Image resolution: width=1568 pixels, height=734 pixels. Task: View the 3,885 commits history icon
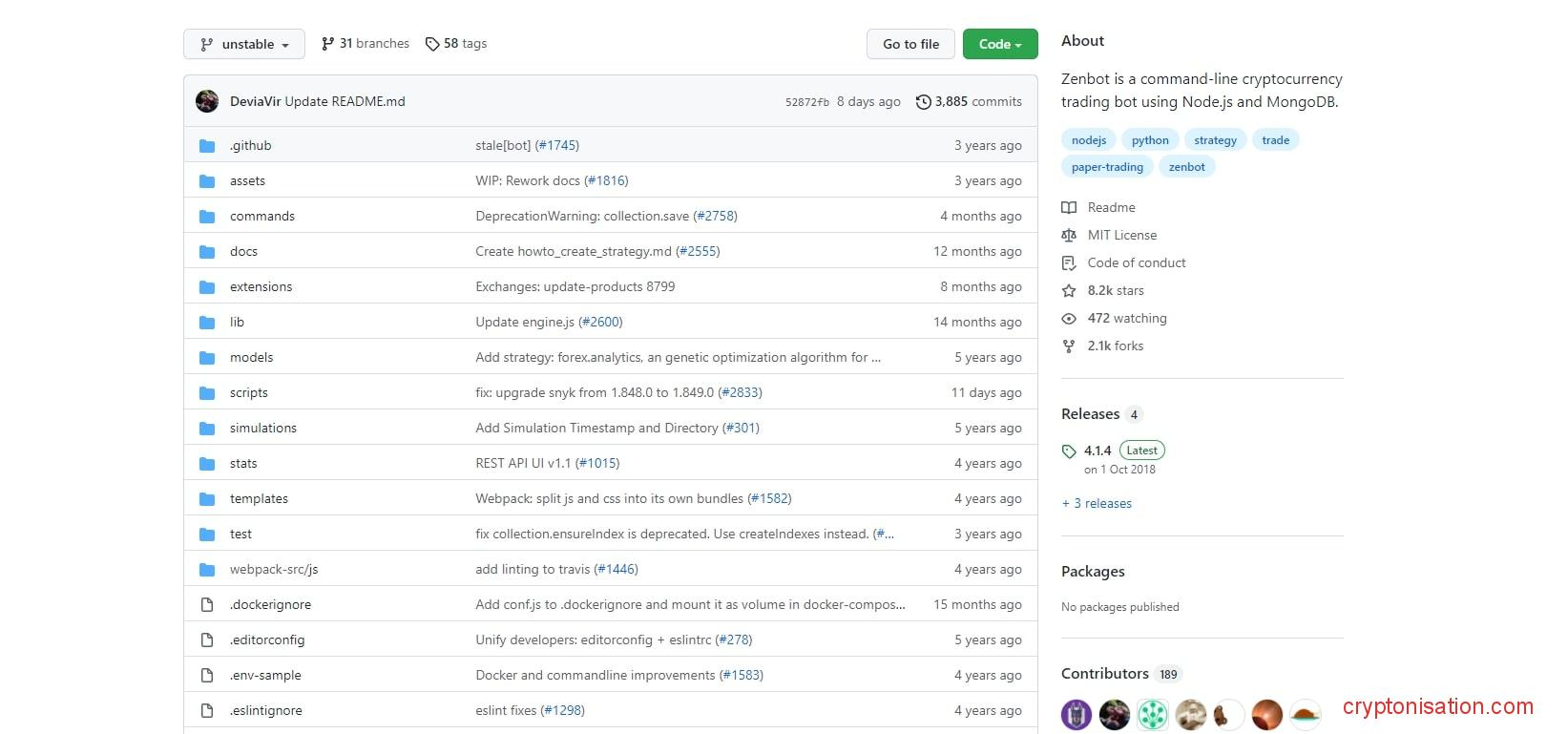coord(923,102)
